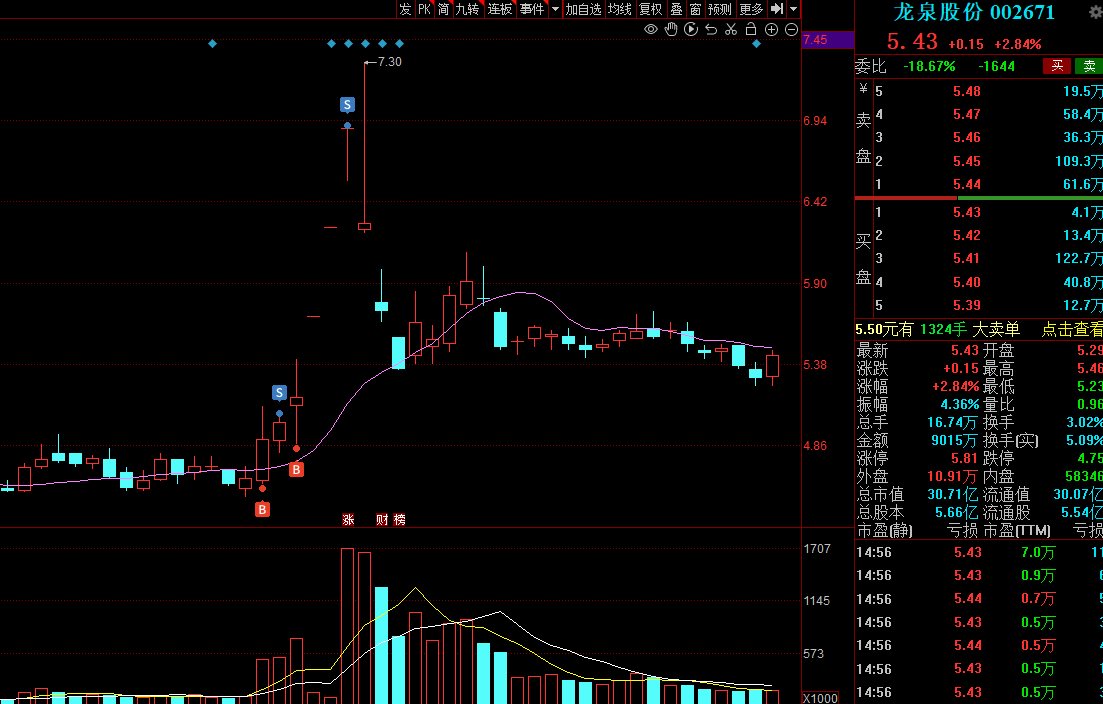Zoom out with the circled minus icon
The width and height of the screenshot is (1103, 704).
791,30
